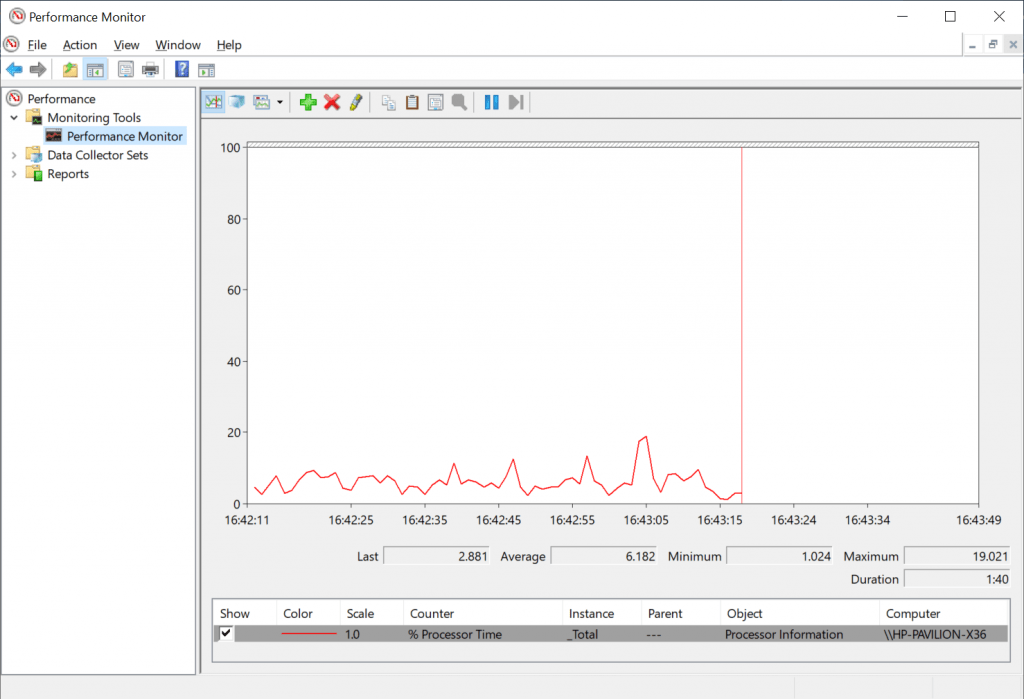Open the Action menu

pos(79,44)
